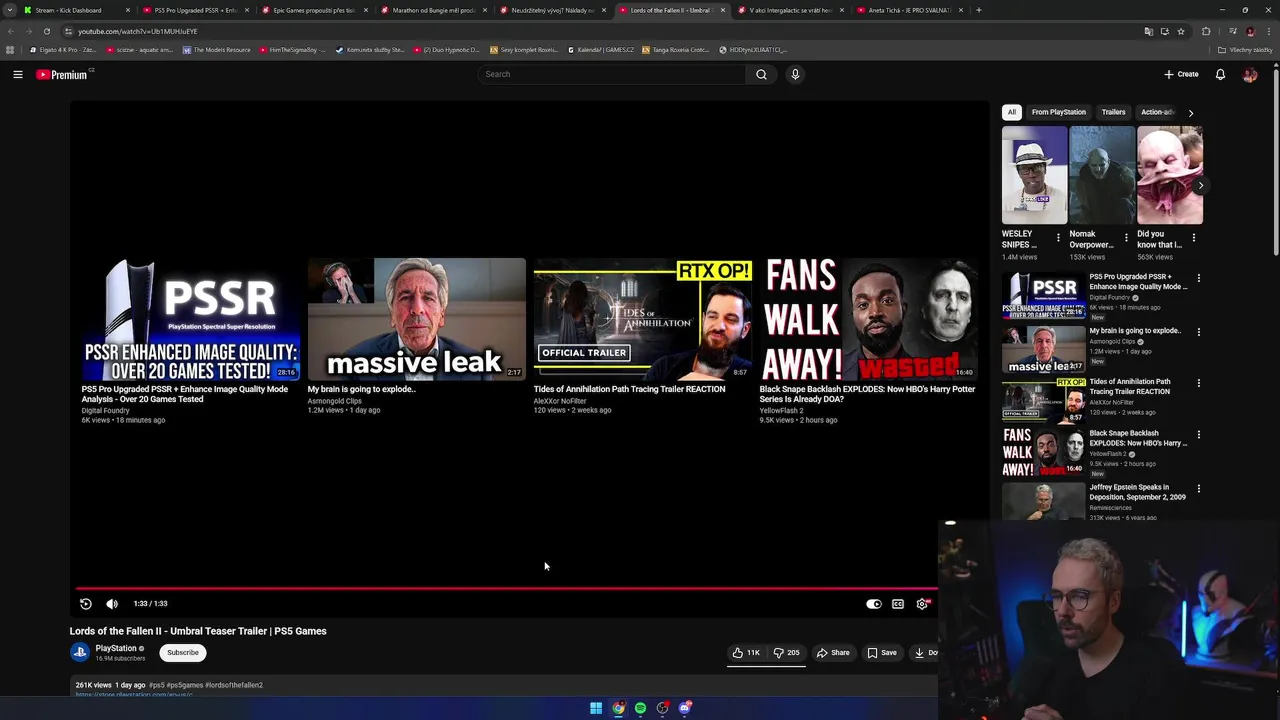Click the red video progress bar
The width and height of the screenshot is (1280, 720).
click(x=506, y=589)
